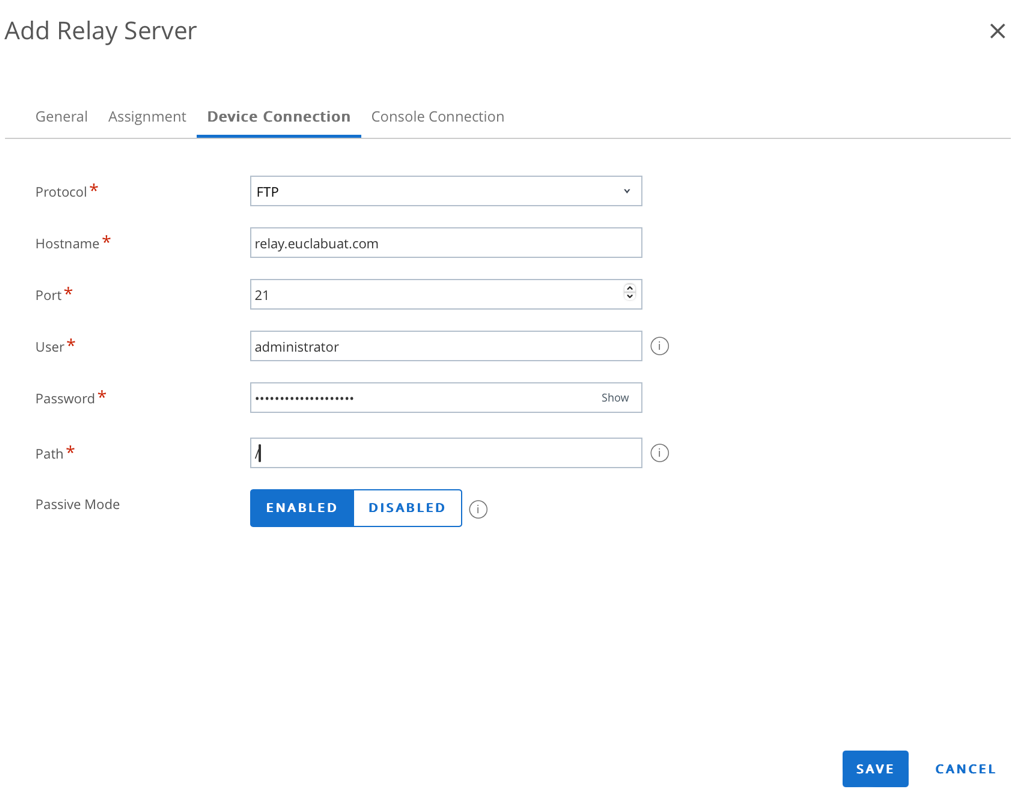Screen dimensions: 1017x797
Task: Click inside the Path text field
Action: coord(445,453)
